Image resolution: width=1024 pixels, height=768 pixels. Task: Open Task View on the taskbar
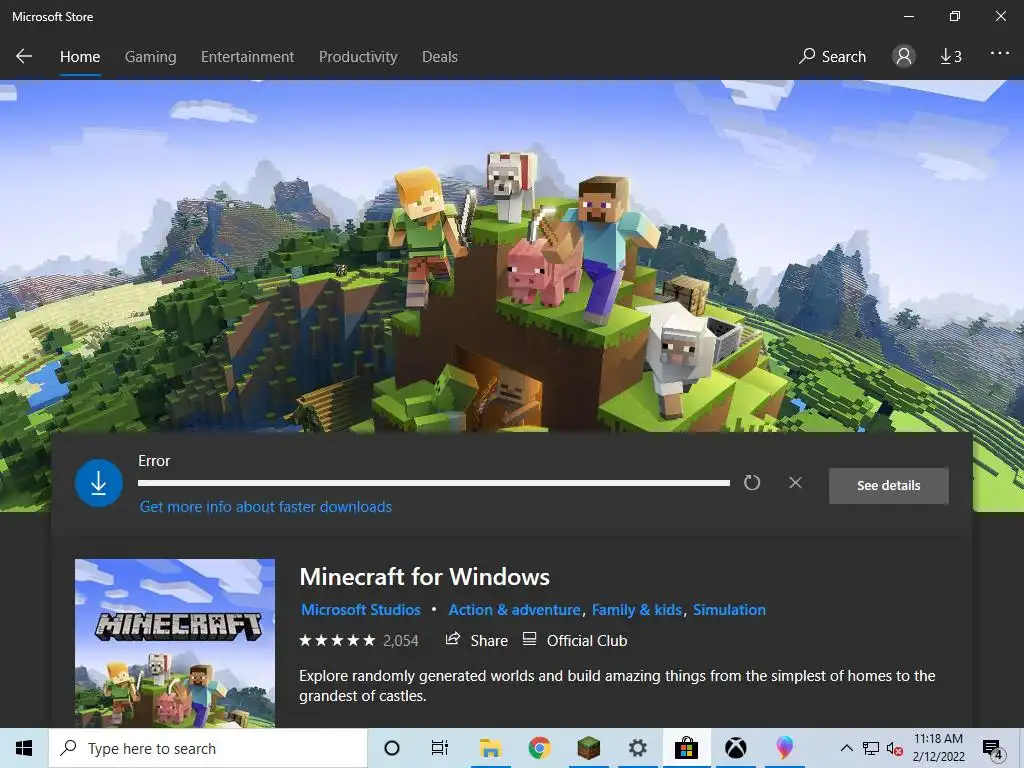click(x=440, y=748)
